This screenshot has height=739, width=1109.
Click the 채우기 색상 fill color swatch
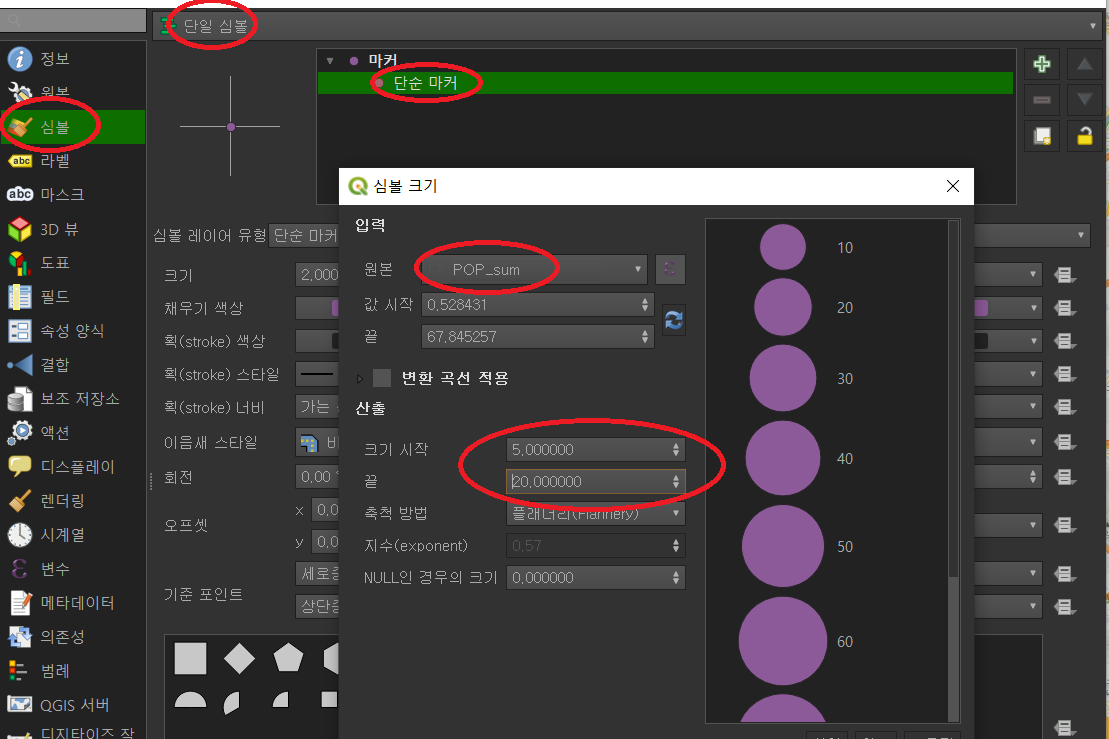(317, 308)
